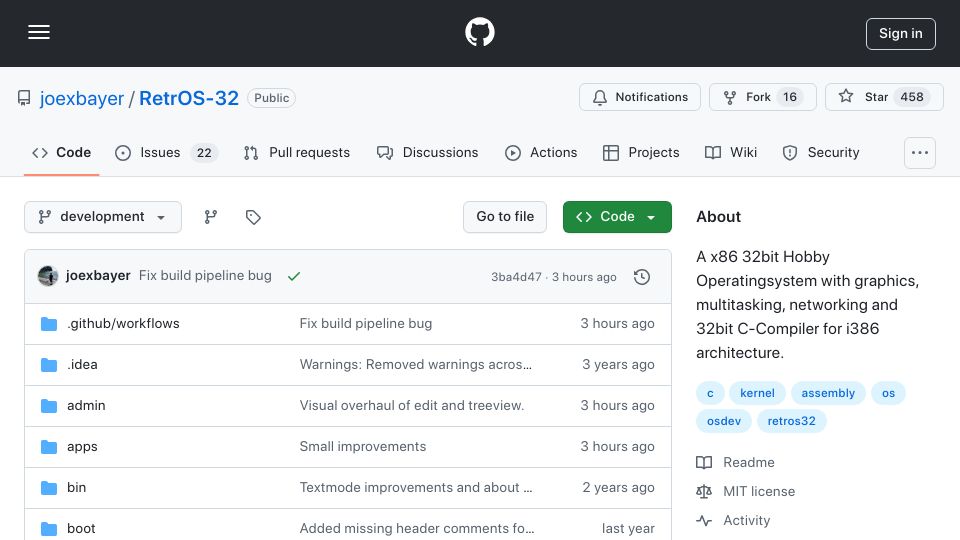960x540 pixels.
Task: Click folder icon beside .github/workflows
Action: [49, 324]
